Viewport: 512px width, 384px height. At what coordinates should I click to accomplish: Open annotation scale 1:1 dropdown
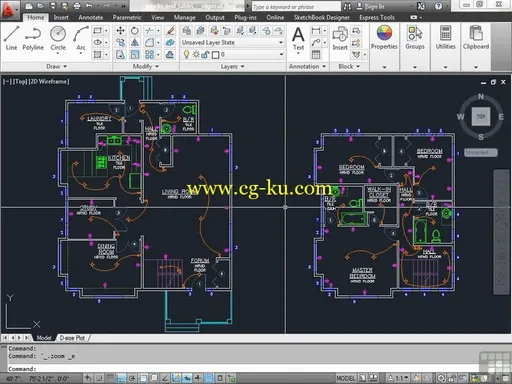(x=401, y=378)
